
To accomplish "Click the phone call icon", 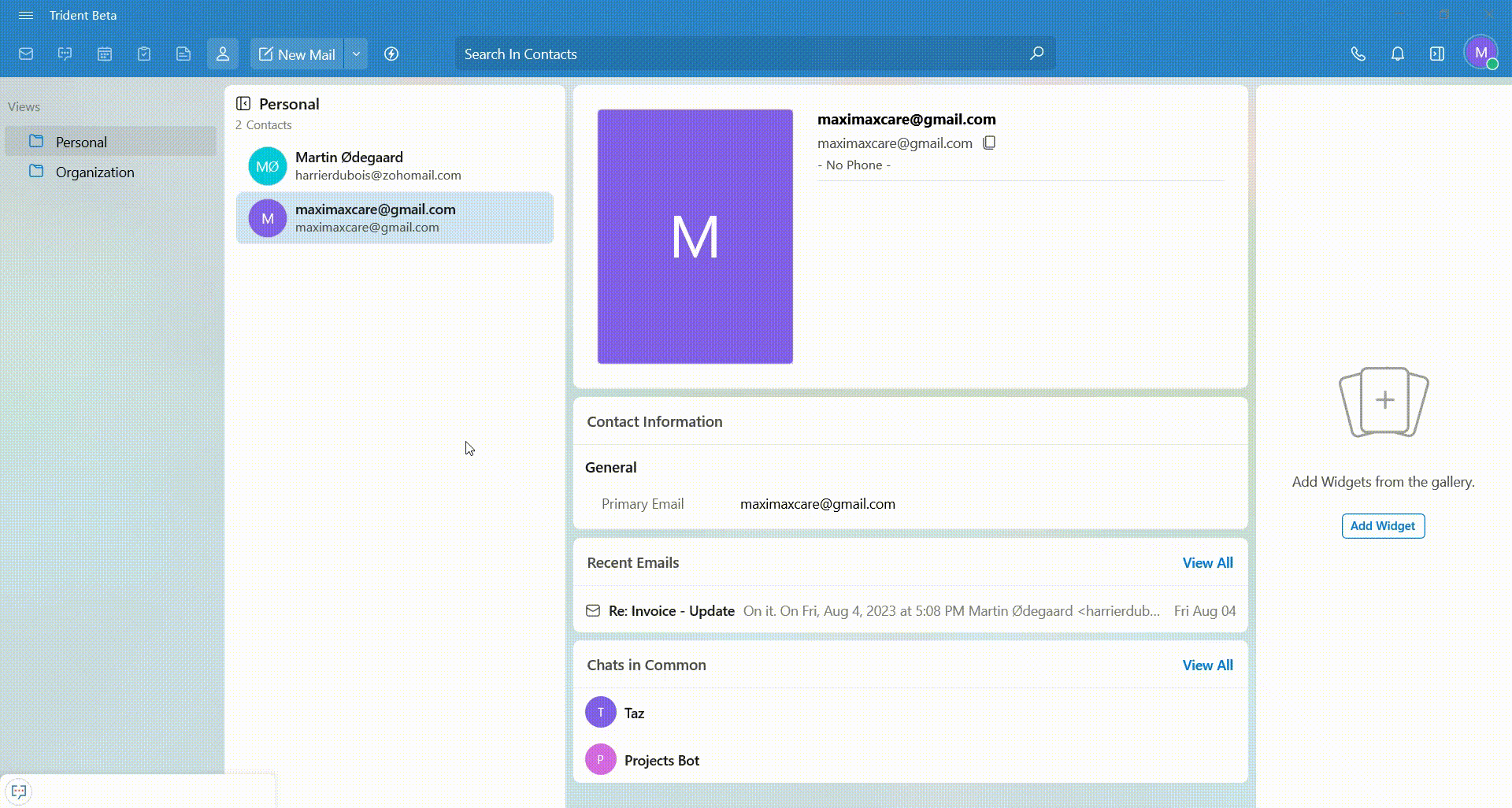I will [x=1358, y=54].
